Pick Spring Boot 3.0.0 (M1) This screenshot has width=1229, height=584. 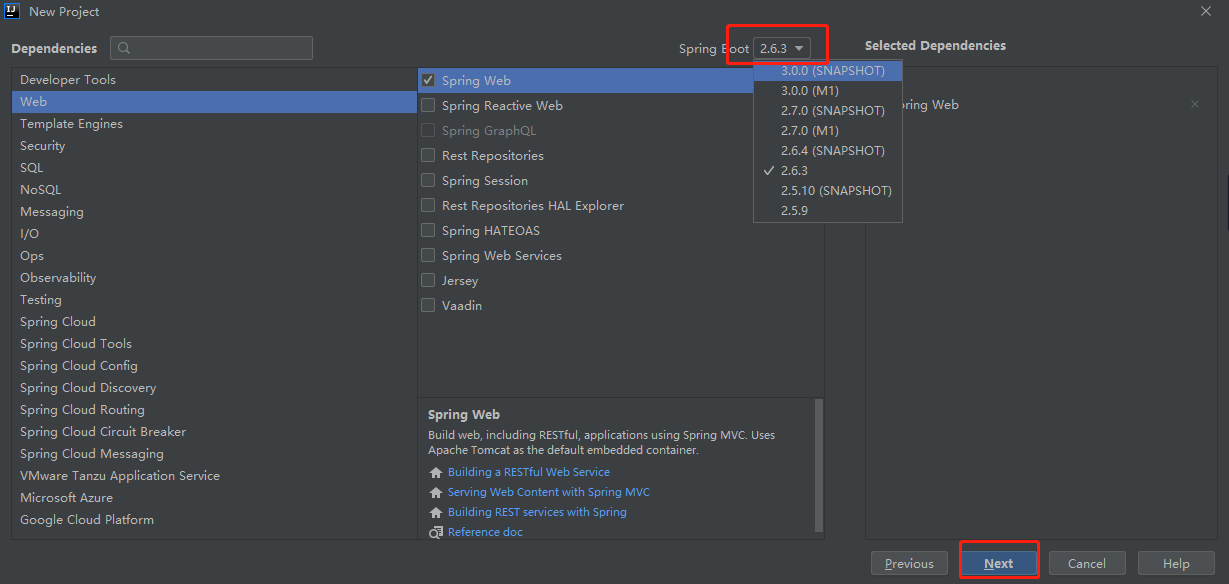(x=828, y=90)
